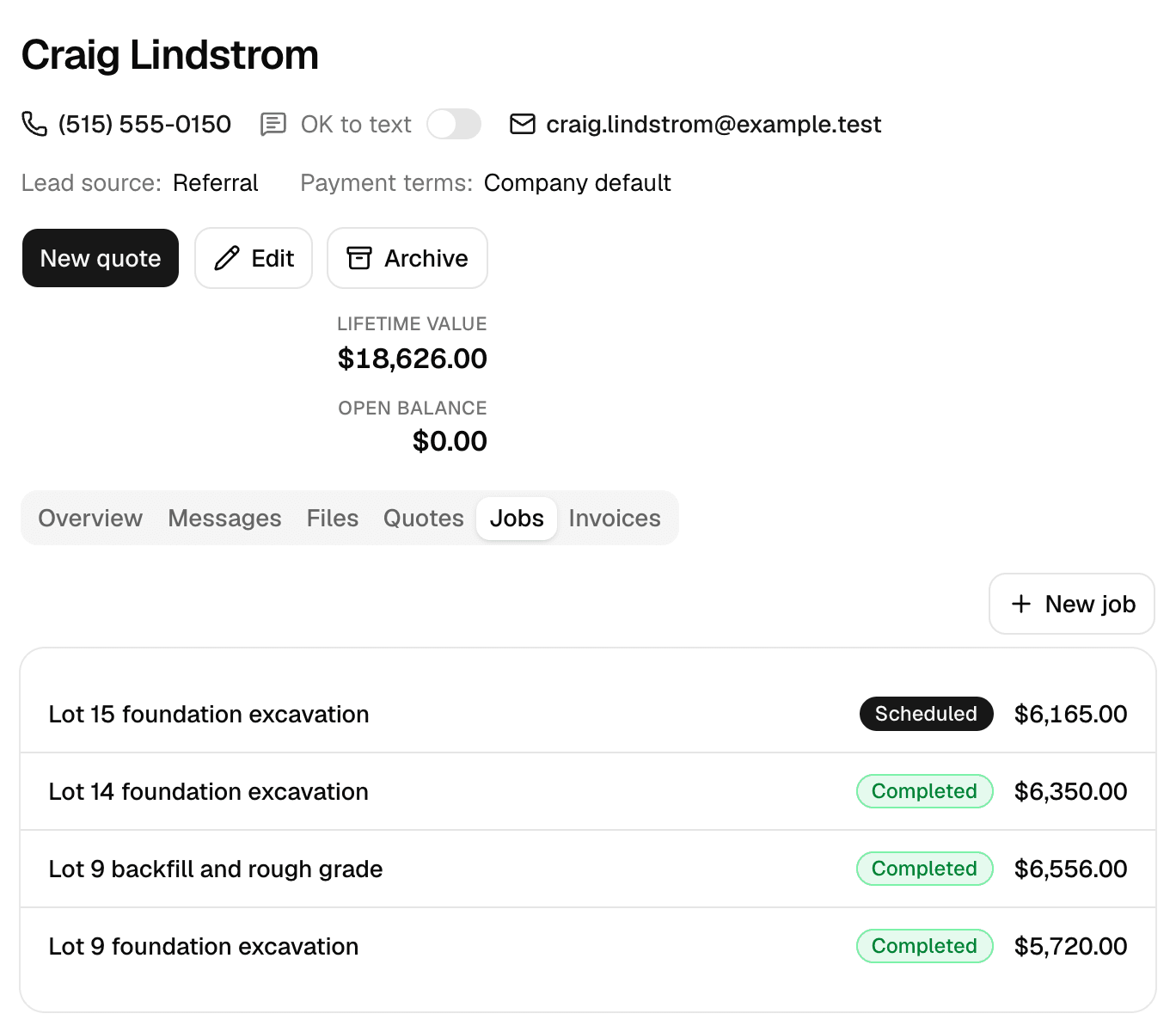Viewport: 1176px width, 1032px height.
Task: Open the Invoices tab
Action: coord(615,518)
